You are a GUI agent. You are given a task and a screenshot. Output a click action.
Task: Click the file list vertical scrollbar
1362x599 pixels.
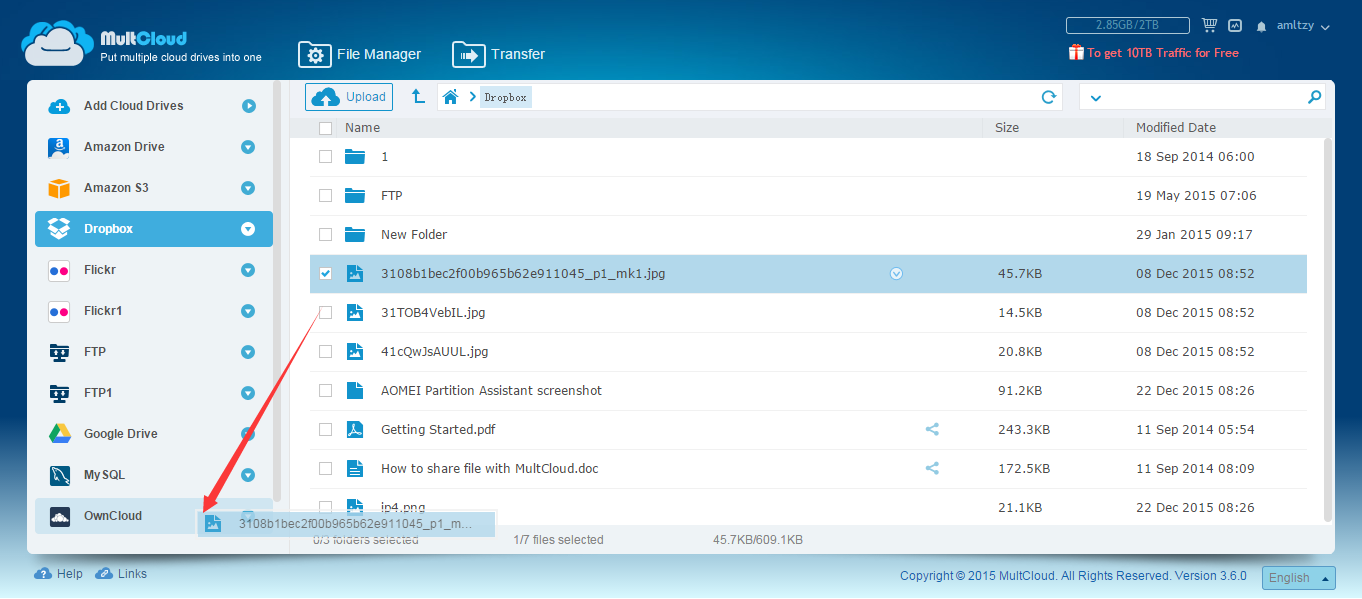point(1328,330)
